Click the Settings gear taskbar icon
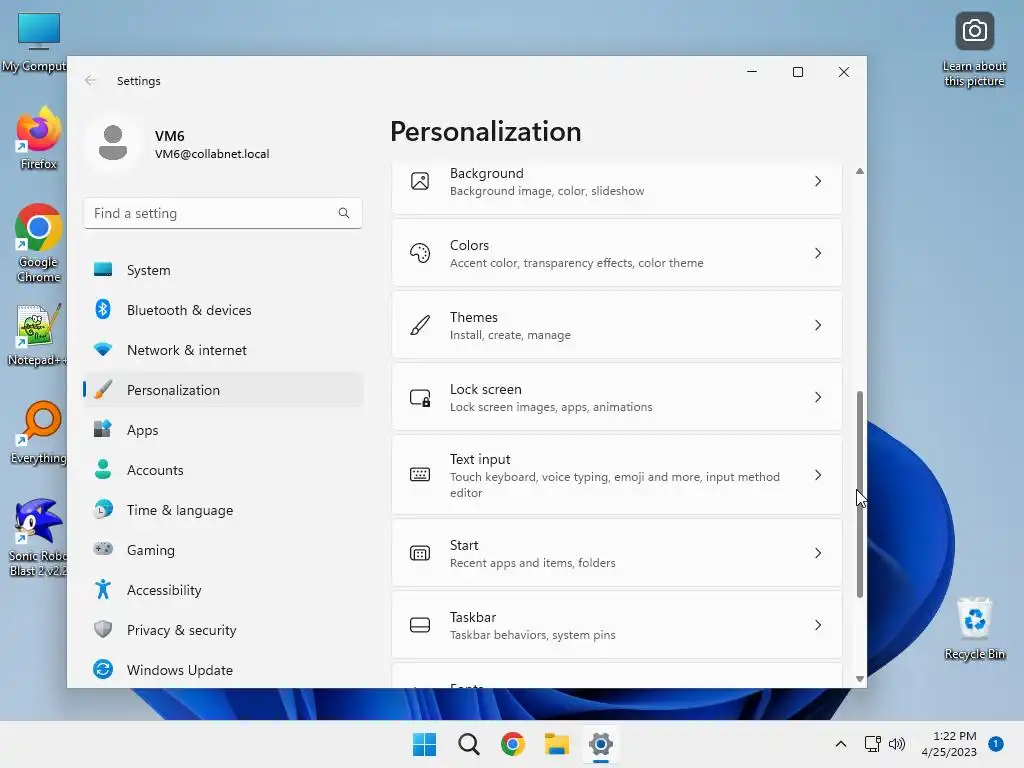This screenshot has height=768, width=1024. [601, 744]
